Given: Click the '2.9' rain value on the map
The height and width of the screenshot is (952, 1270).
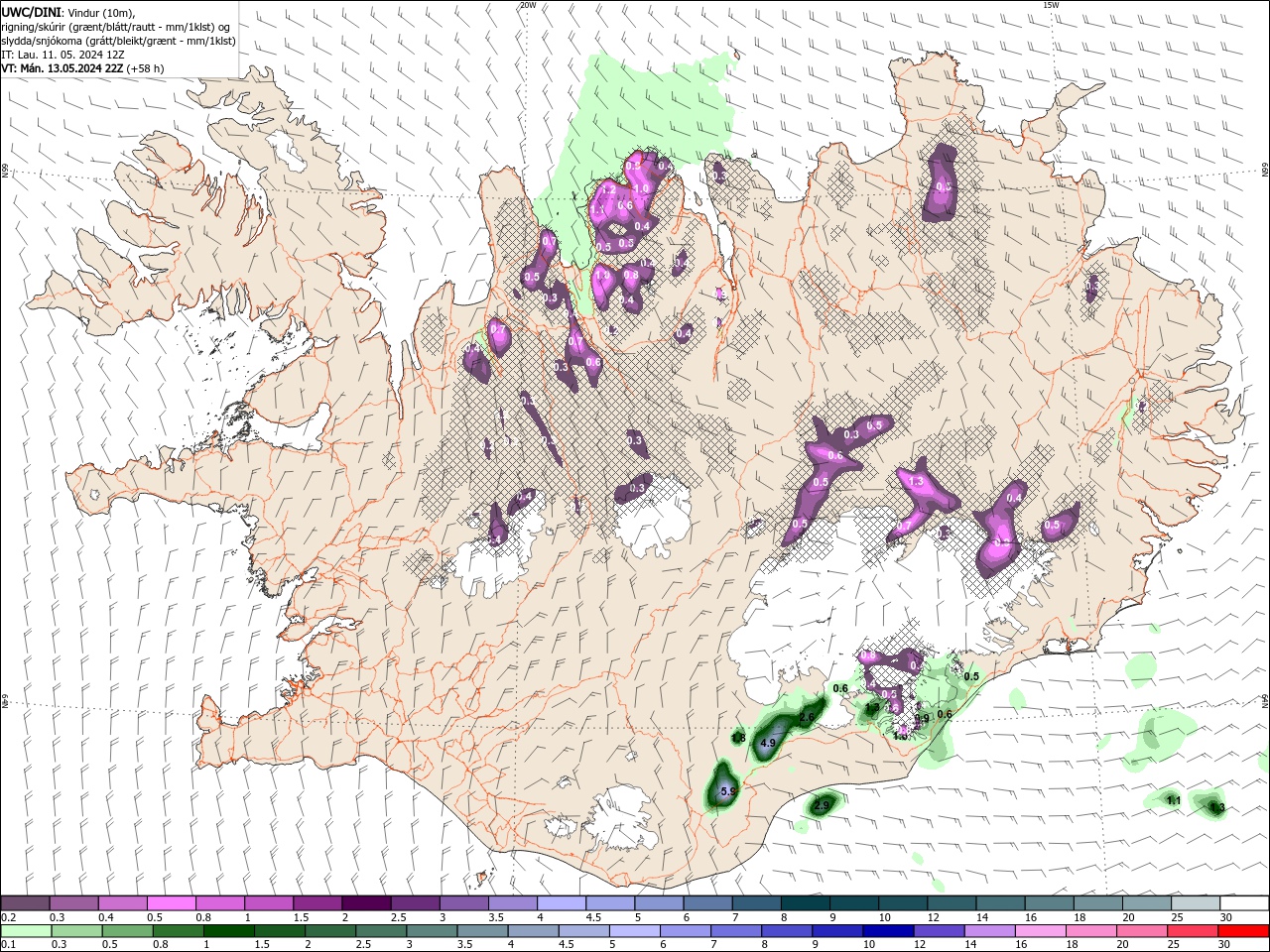Looking at the screenshot, I should (822, 806).
